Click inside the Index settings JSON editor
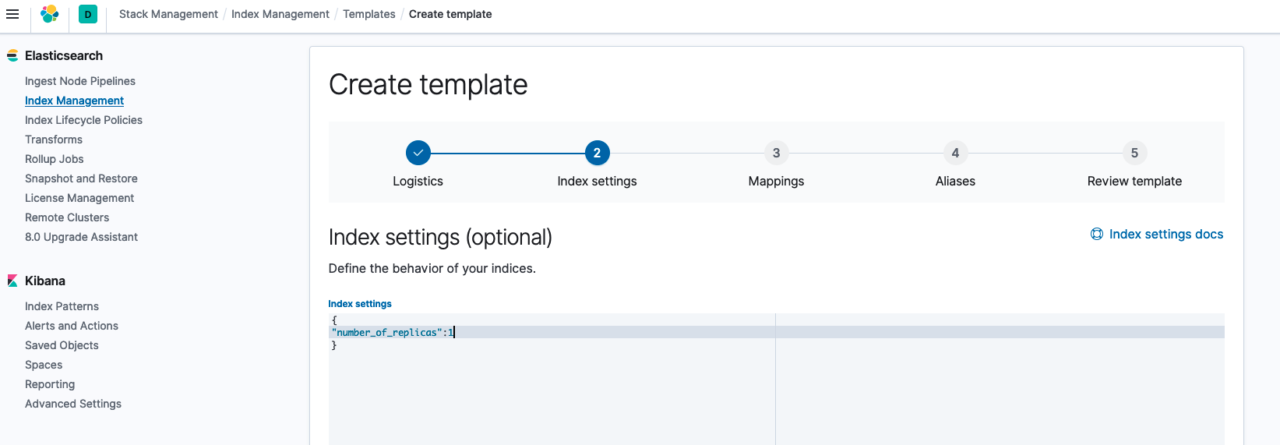The width and height of the screenshot is (1280, 445). coord(776,379)
